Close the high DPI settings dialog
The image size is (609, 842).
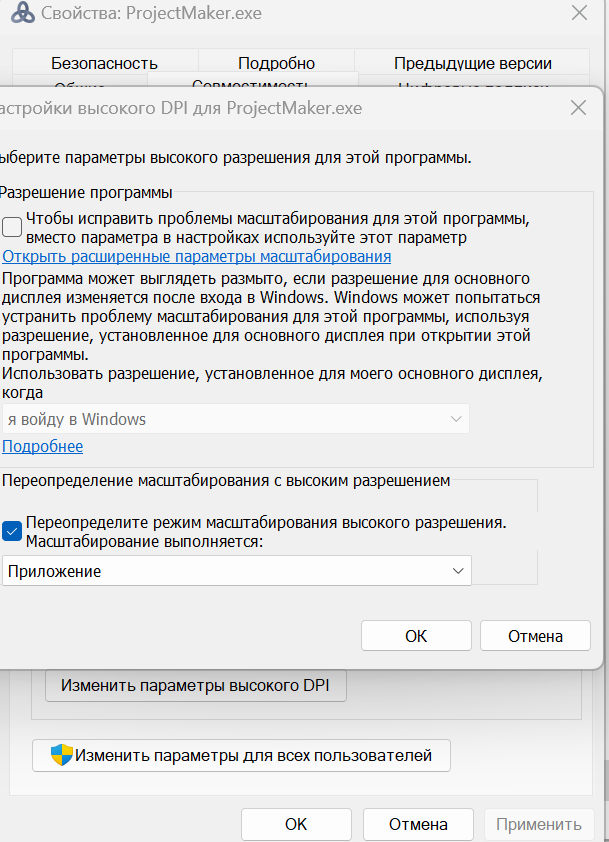[578, 108]
